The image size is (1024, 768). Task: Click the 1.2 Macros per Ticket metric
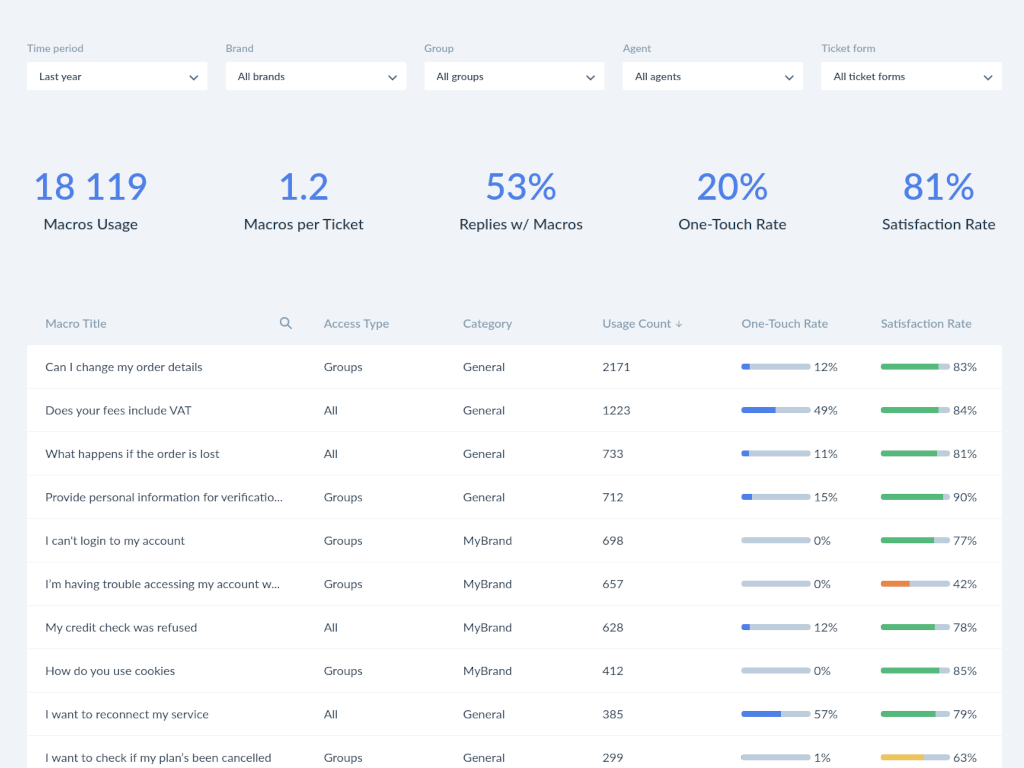pyautogui.click(x=304, y=201)
